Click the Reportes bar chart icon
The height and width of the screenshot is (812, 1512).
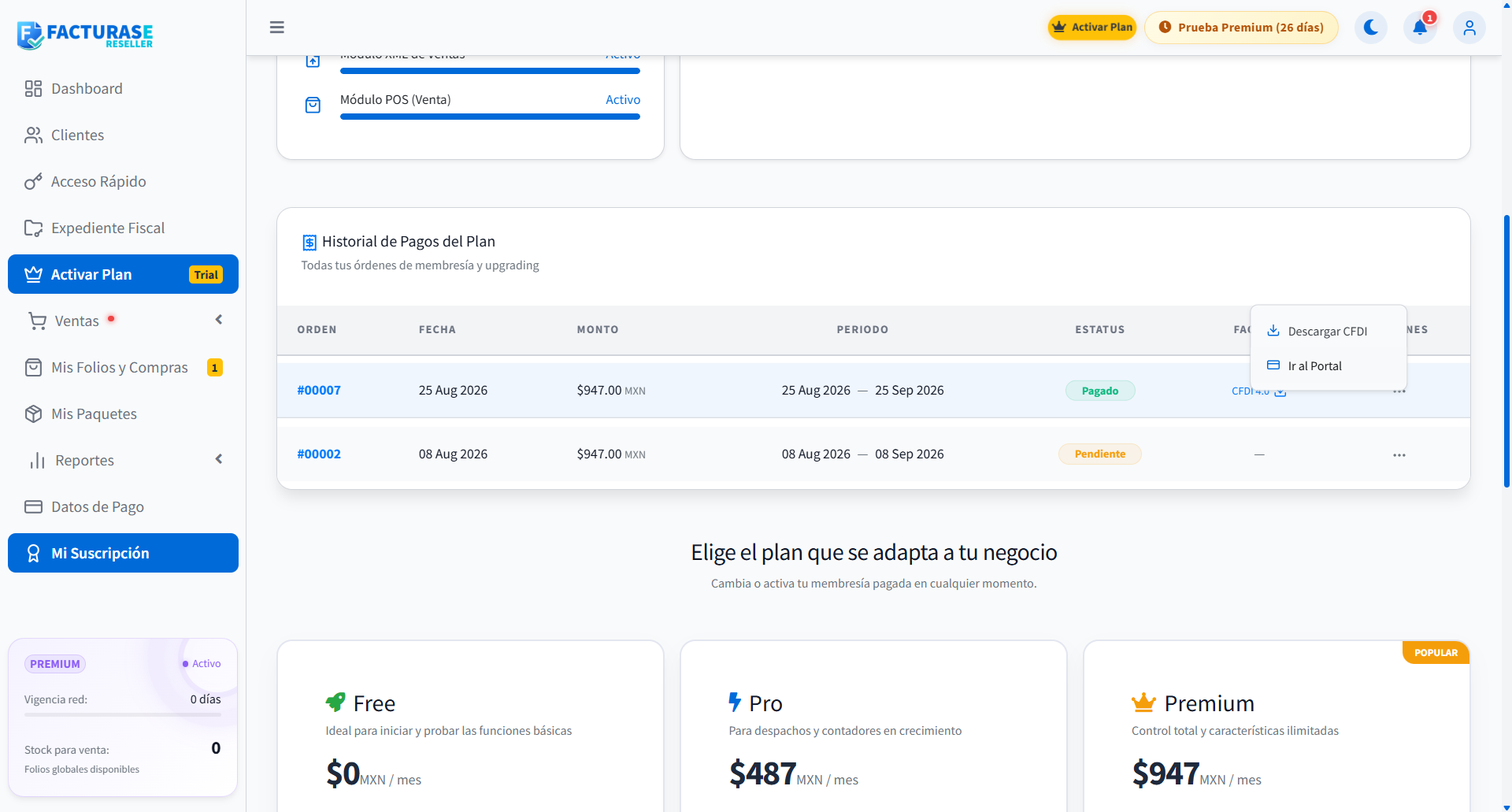[x=37, y=460]
